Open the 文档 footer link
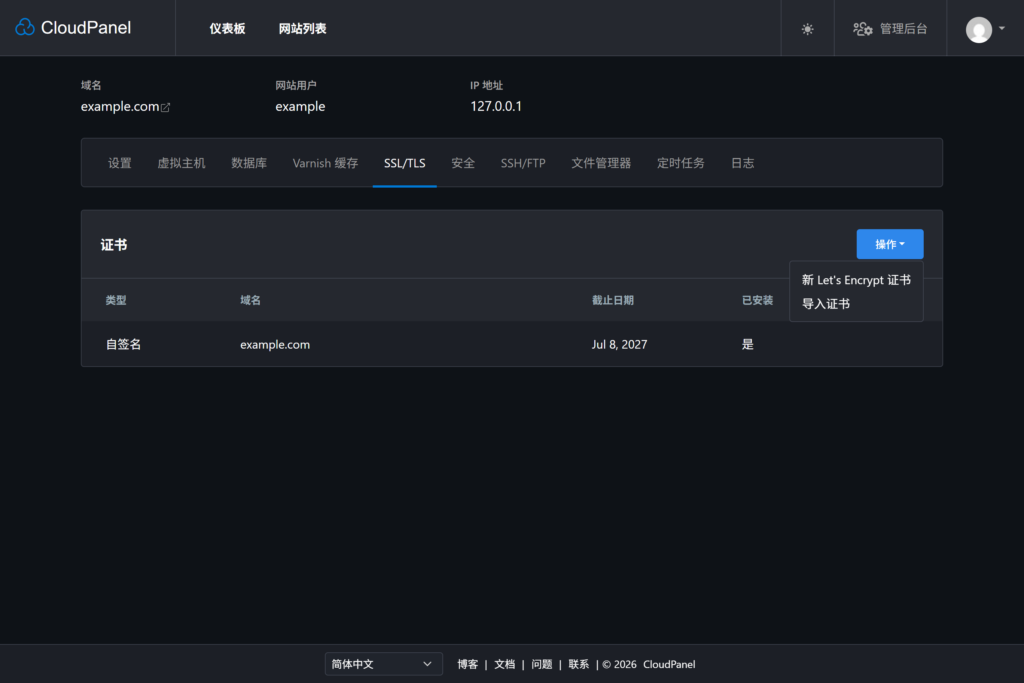 click(x=504, y=664)
